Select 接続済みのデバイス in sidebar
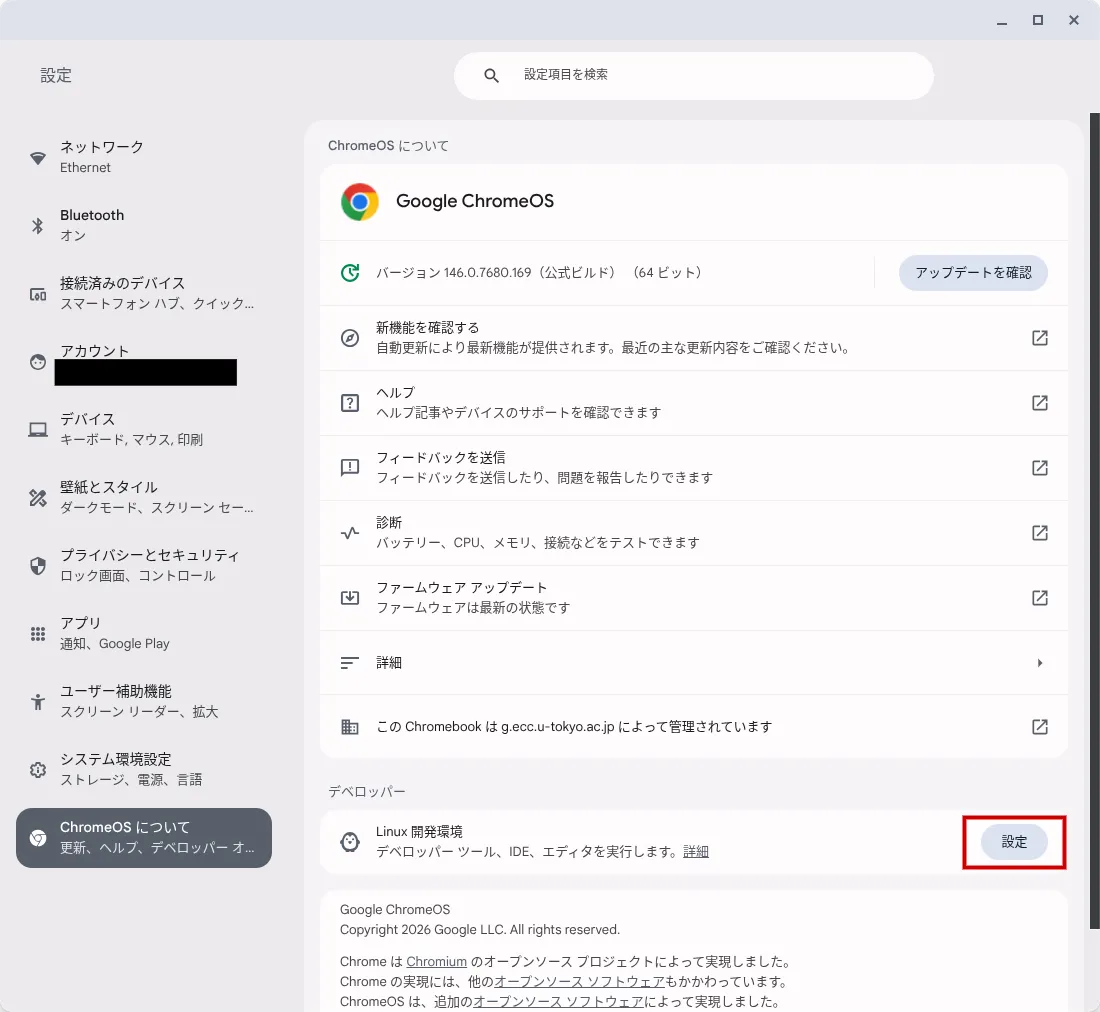 (x=144, y=293)
